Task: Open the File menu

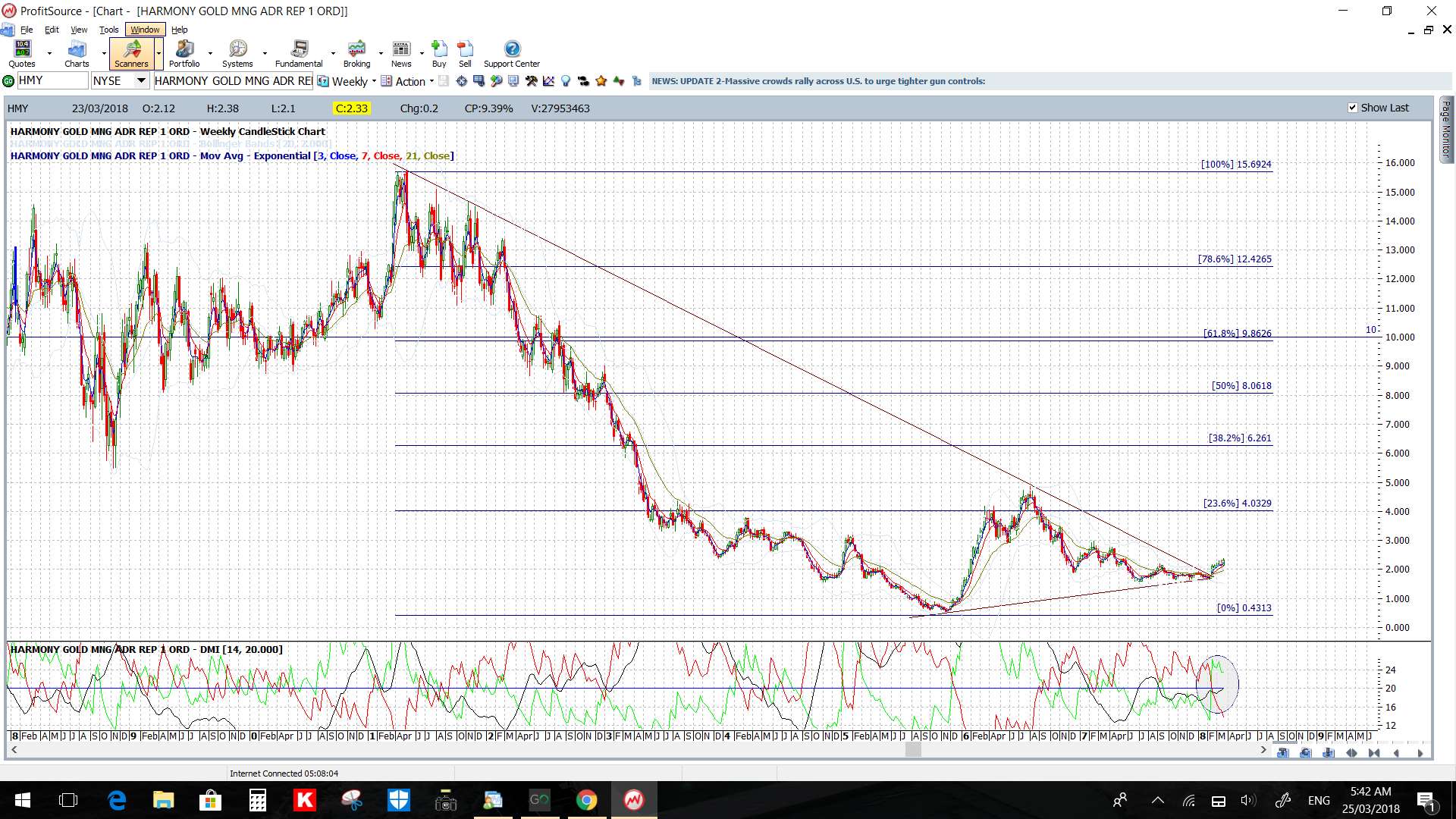Action: point(27,30)
